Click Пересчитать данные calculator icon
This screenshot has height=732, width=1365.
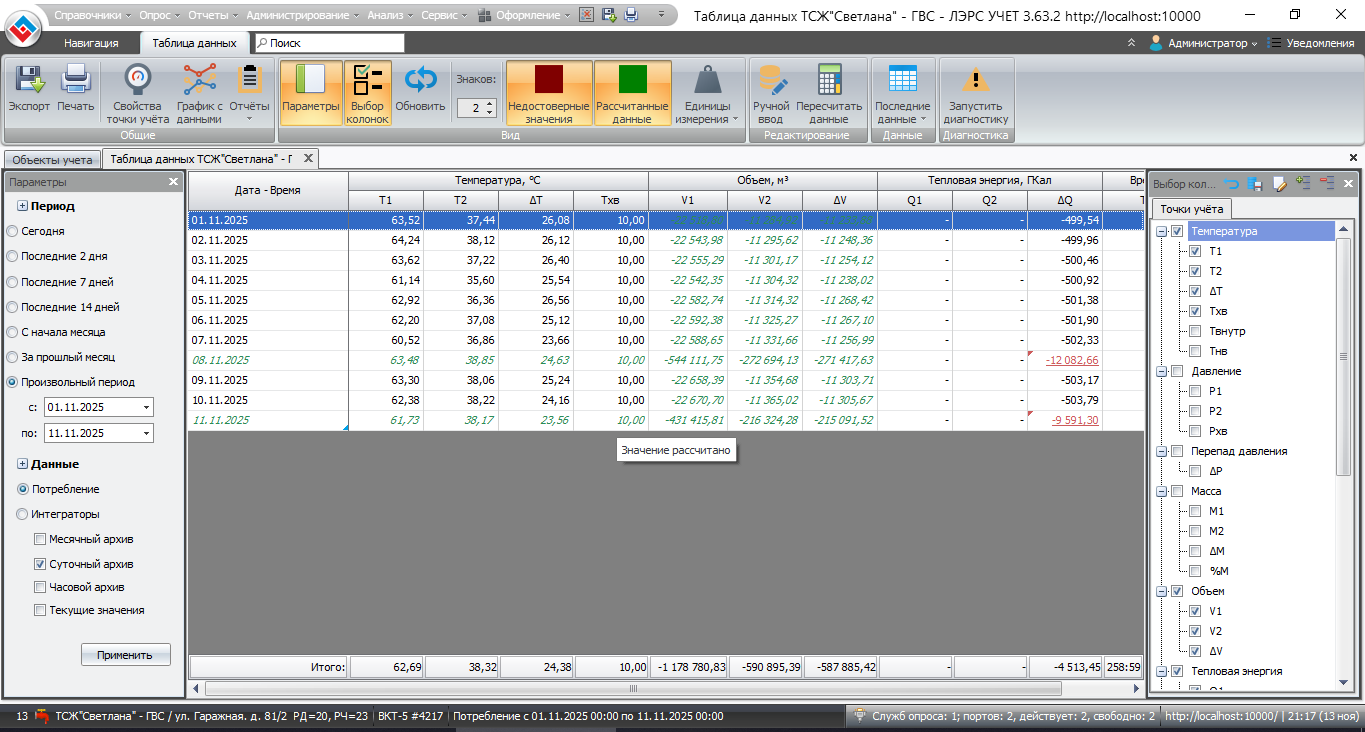[x=829, y=82]
